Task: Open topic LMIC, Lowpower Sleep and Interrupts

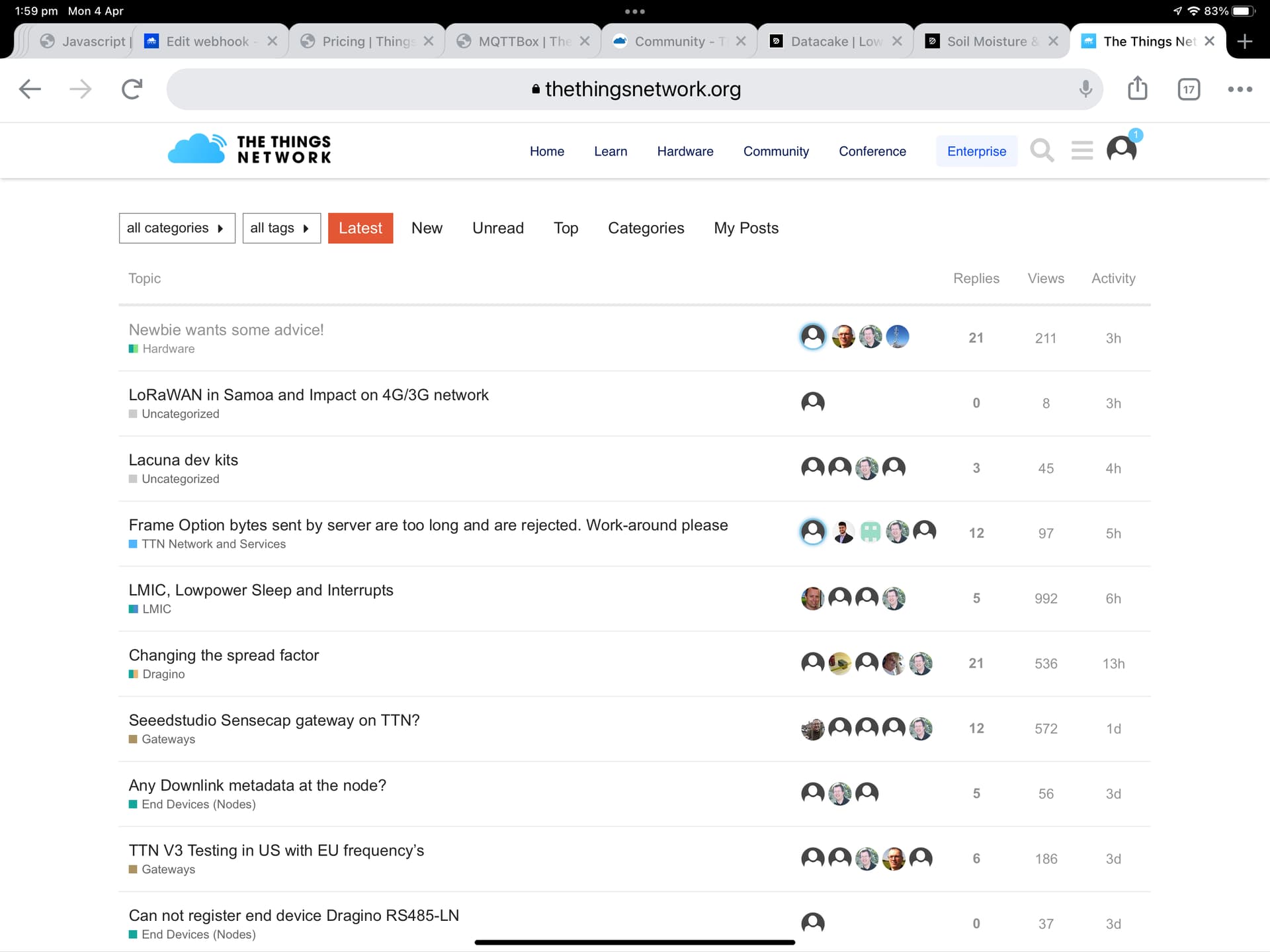Action: (x=261, y=590)
